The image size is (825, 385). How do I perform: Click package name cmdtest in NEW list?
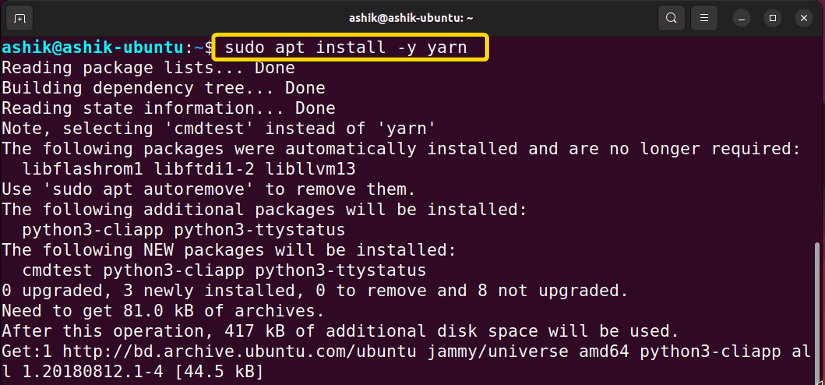click(57, 270)
